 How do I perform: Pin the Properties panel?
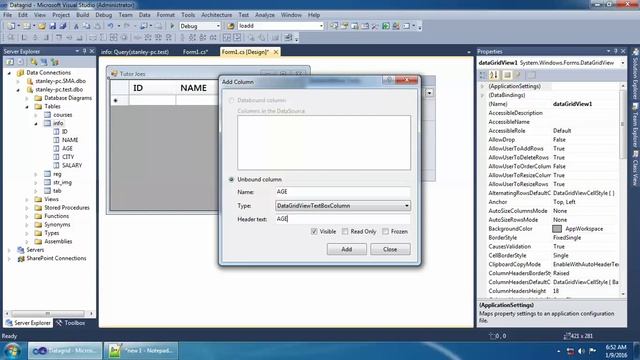pos(616,51)
